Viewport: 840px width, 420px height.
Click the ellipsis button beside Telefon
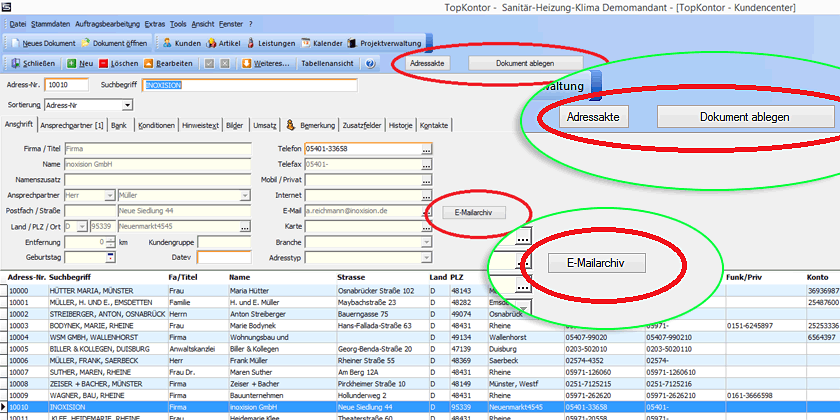427,149
